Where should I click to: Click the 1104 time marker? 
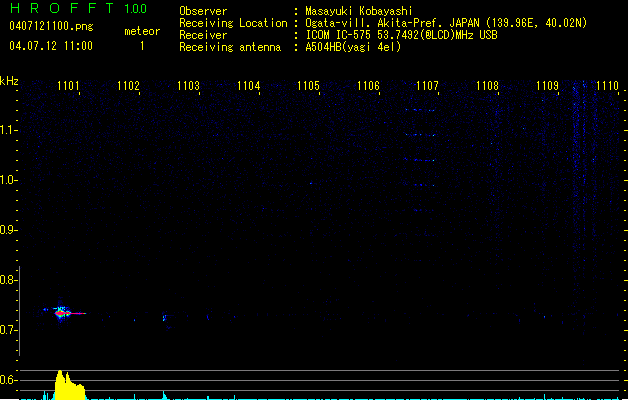coord(248,86)
